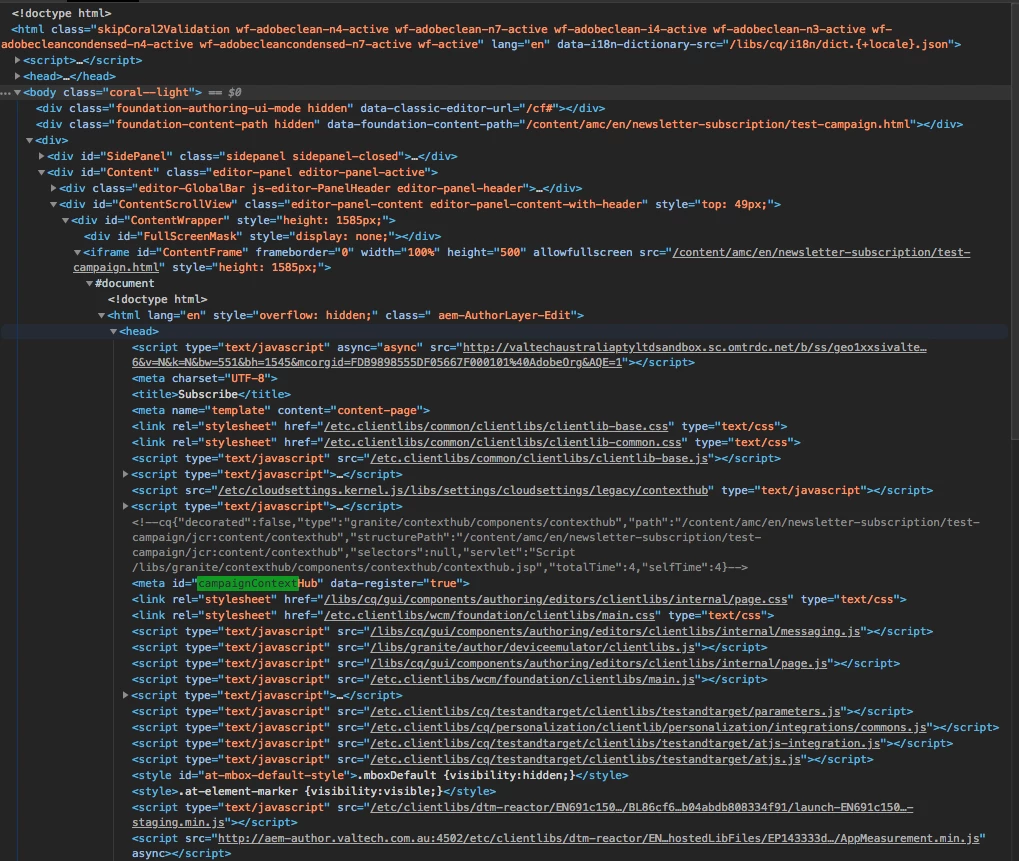Select the .at-element-marker style line
Image resolution: width=1019 pixels, height=861 pixels.
[x=314, y=791]
